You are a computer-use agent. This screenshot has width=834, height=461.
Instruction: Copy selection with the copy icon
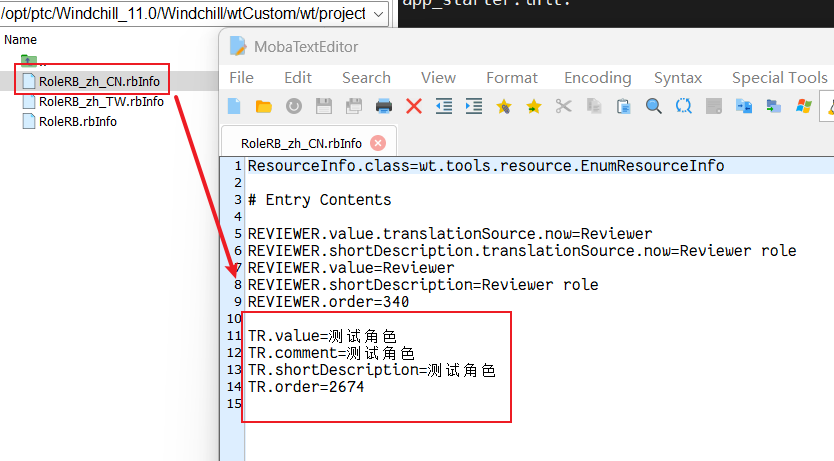[594, 106]
